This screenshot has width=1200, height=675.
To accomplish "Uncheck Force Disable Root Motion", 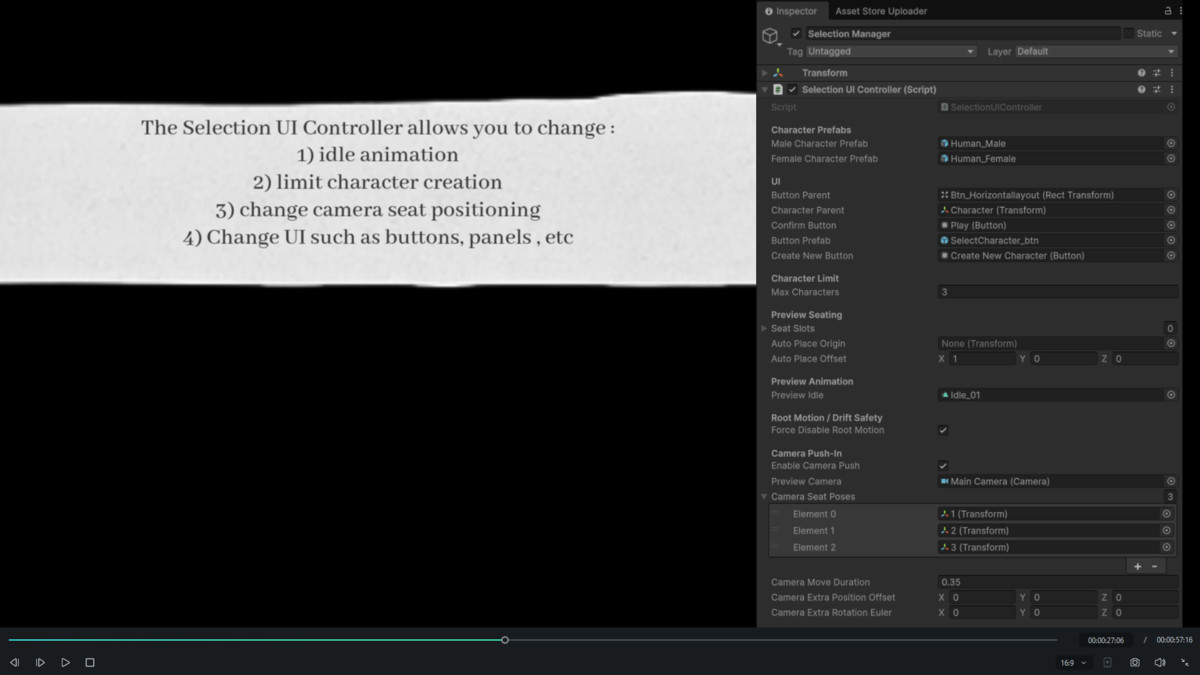I will pyautogui.click(x=941, y=430).
